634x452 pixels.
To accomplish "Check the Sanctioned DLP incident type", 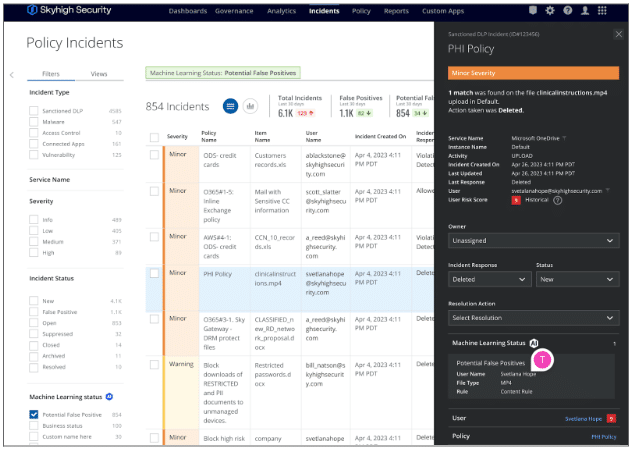I will [34, 111].
